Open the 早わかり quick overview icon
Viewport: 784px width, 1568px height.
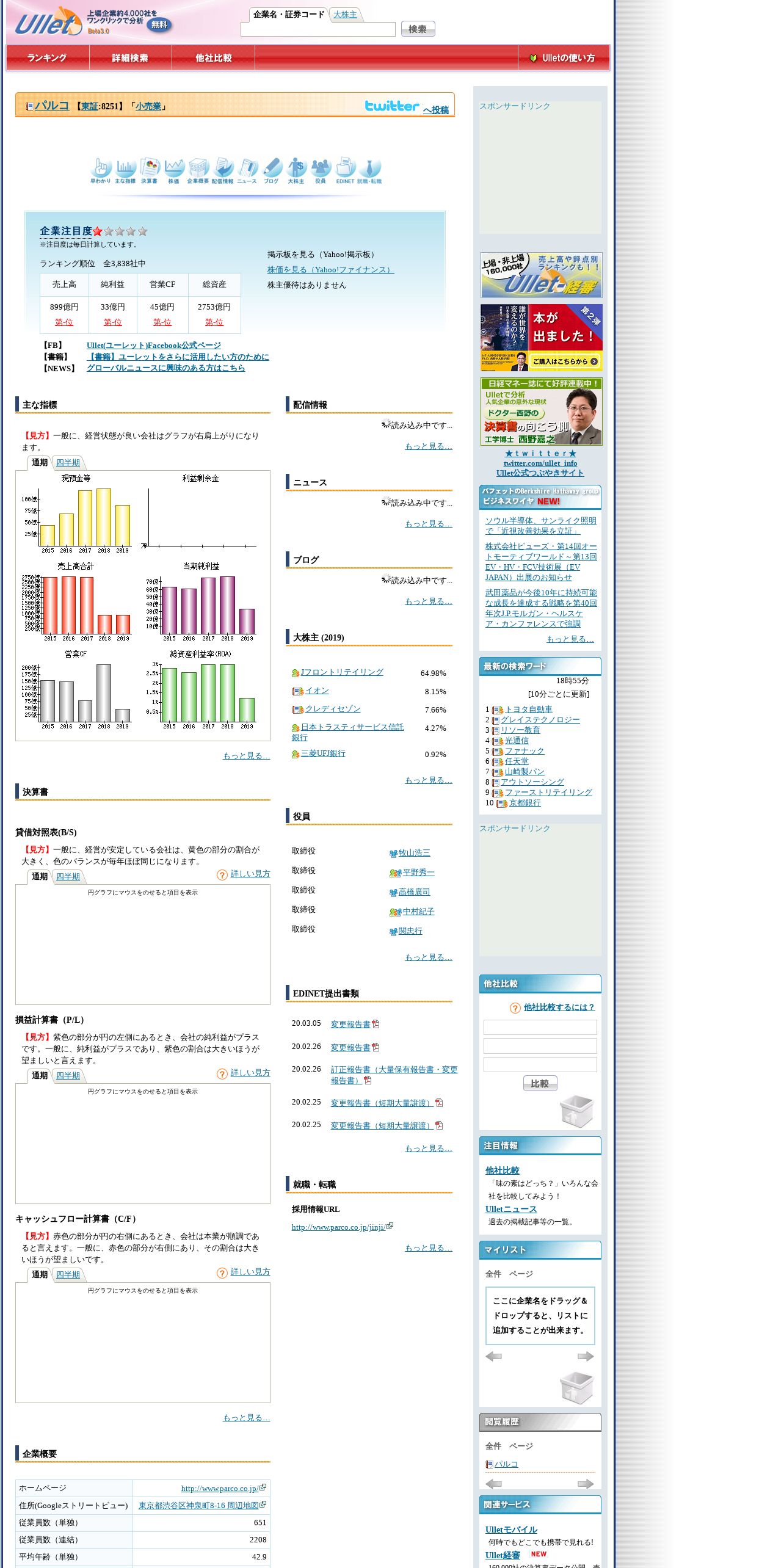101,170
